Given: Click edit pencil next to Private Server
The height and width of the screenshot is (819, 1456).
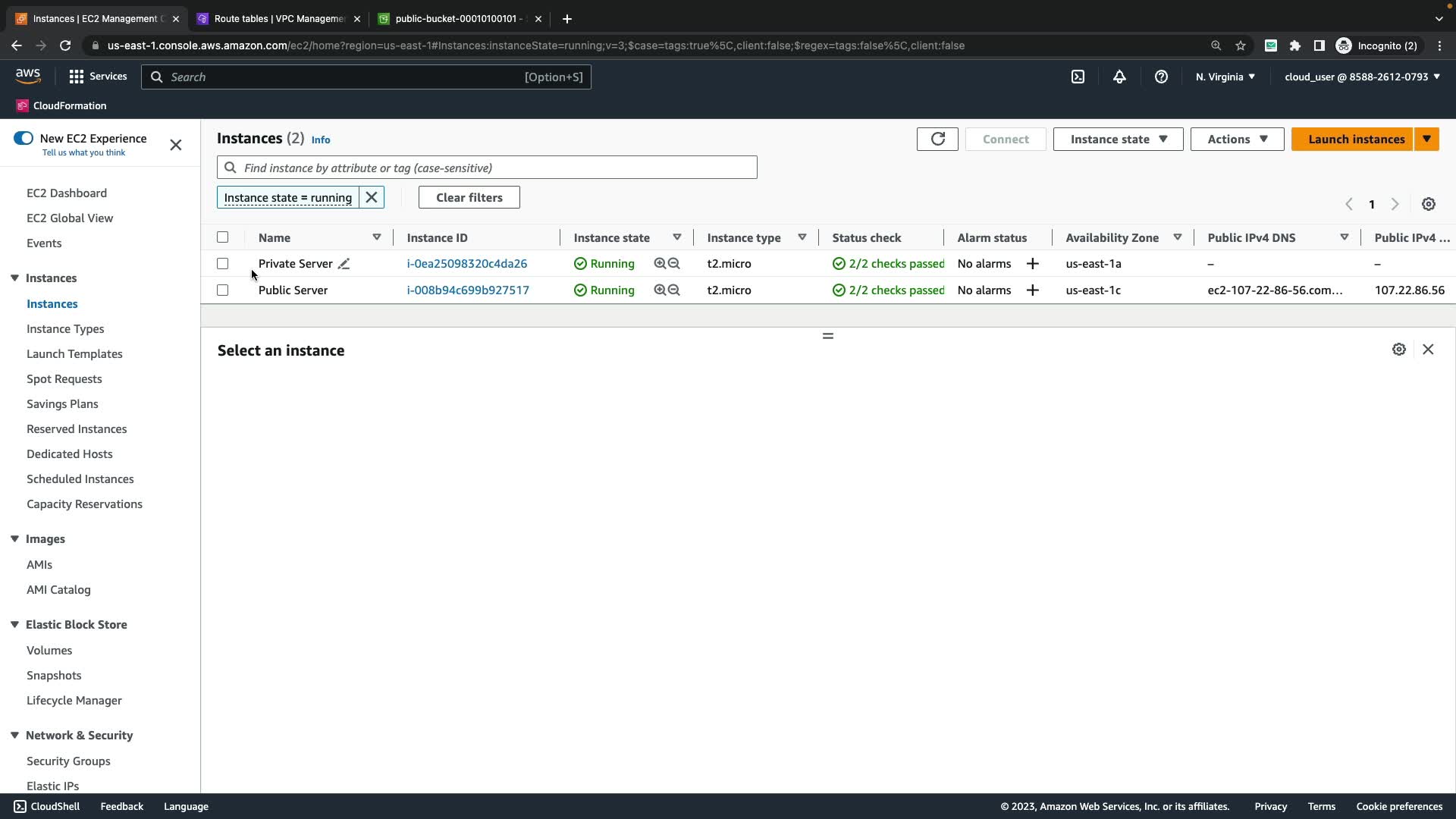Looking at the screenshot, I should click(x=344, y=264).
